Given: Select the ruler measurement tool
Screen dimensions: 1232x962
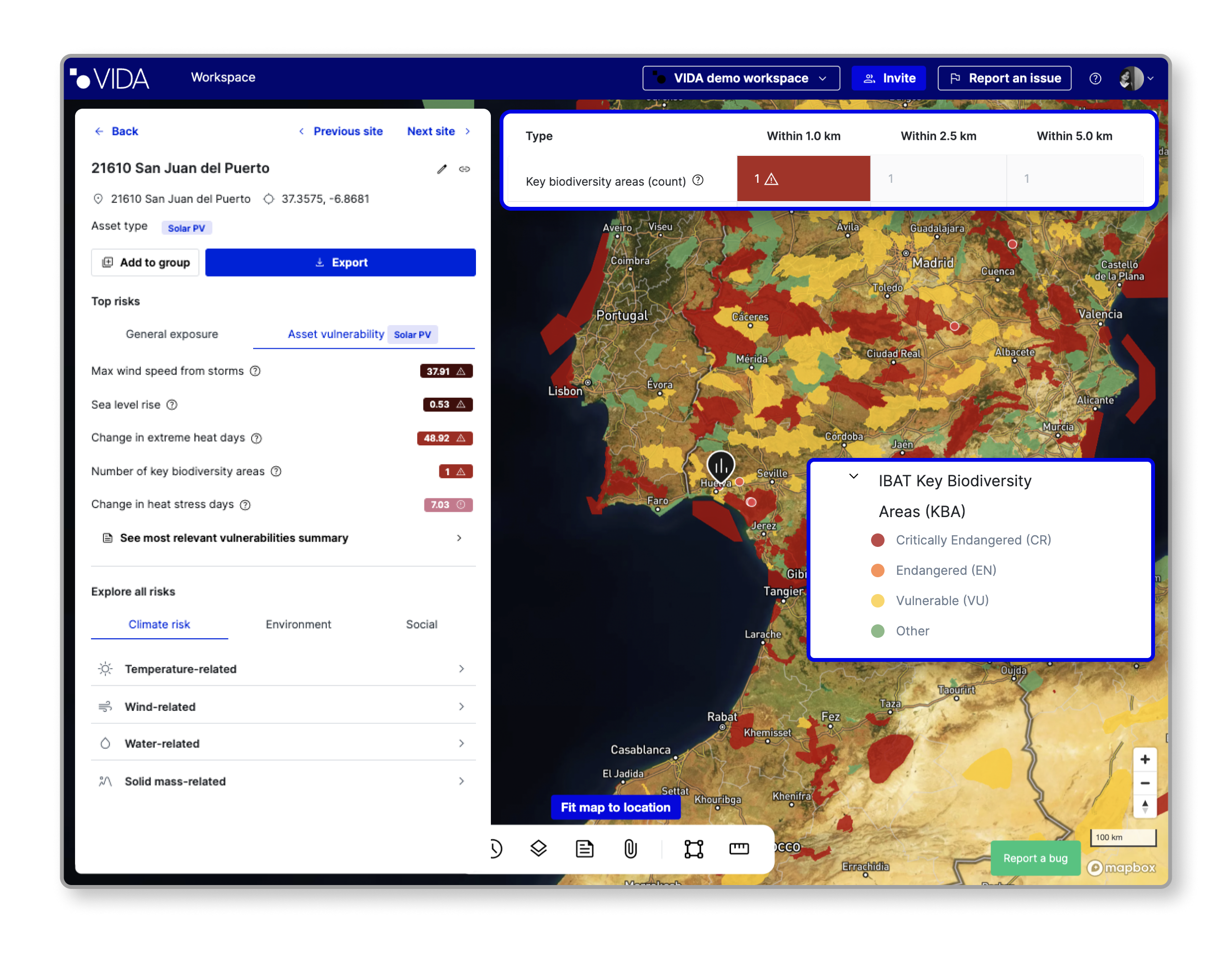Looking at the screenshot, I should click(x=738, y=848).
